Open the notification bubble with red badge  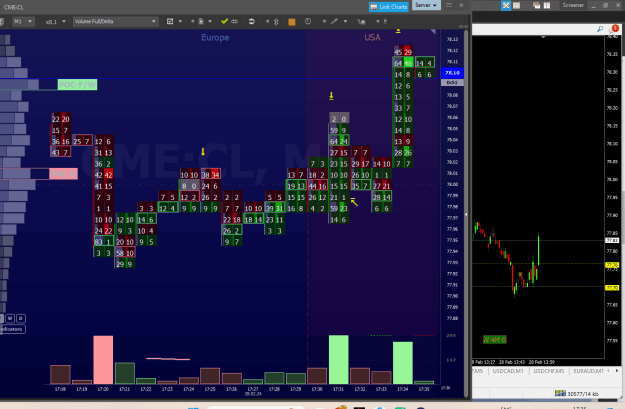[x=614, y=29]
